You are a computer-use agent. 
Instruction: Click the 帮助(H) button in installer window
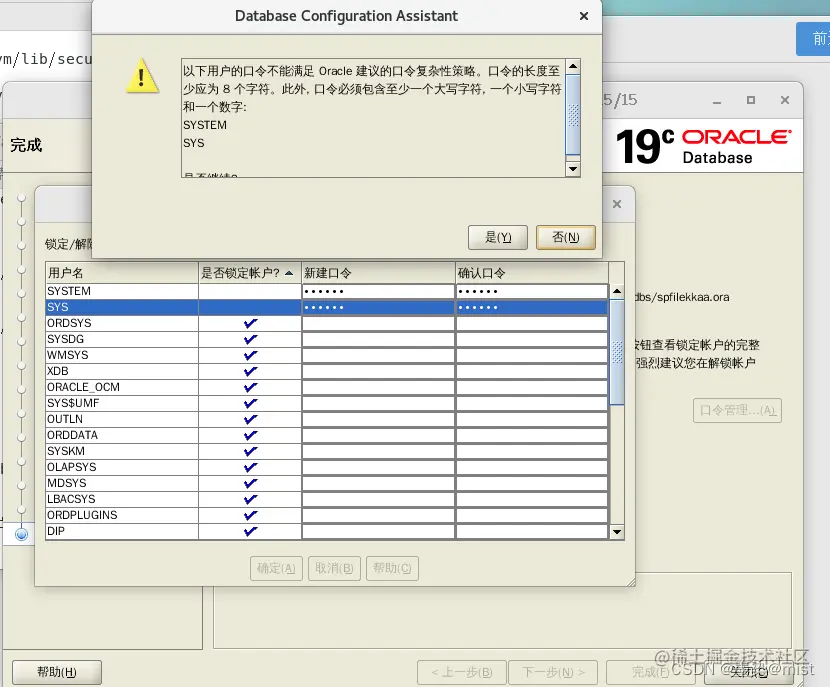[x=57, y=673]
